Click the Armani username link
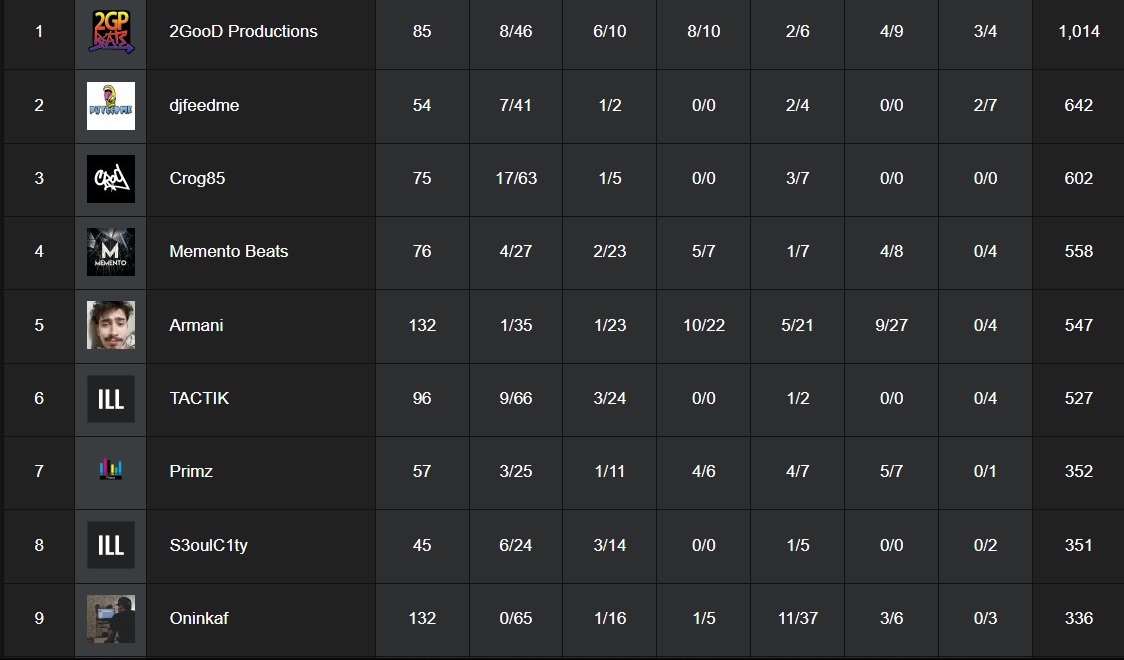1124x660 pixels. point(196,325)
